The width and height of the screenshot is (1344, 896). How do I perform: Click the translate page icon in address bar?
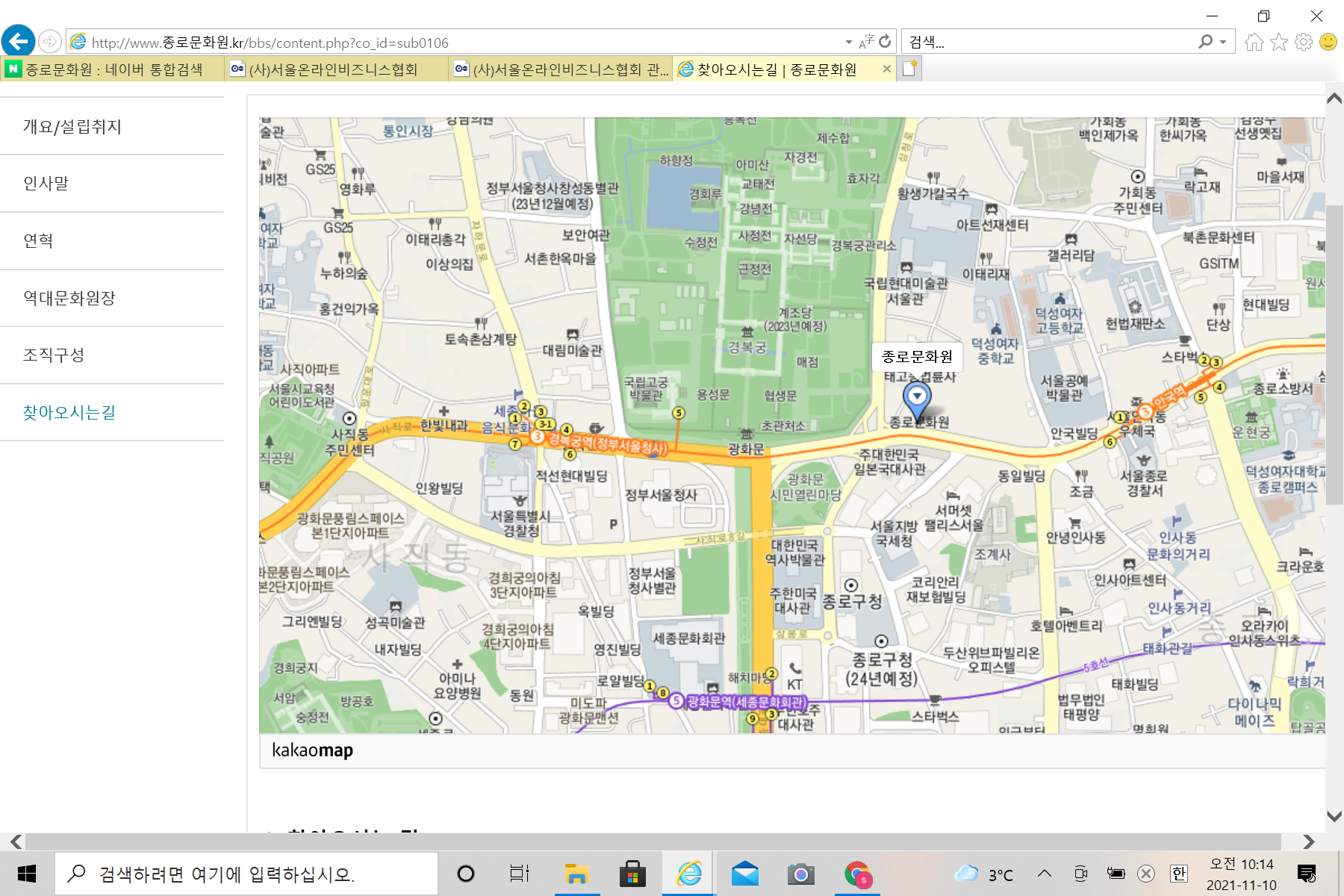click(x=866, y=42)
